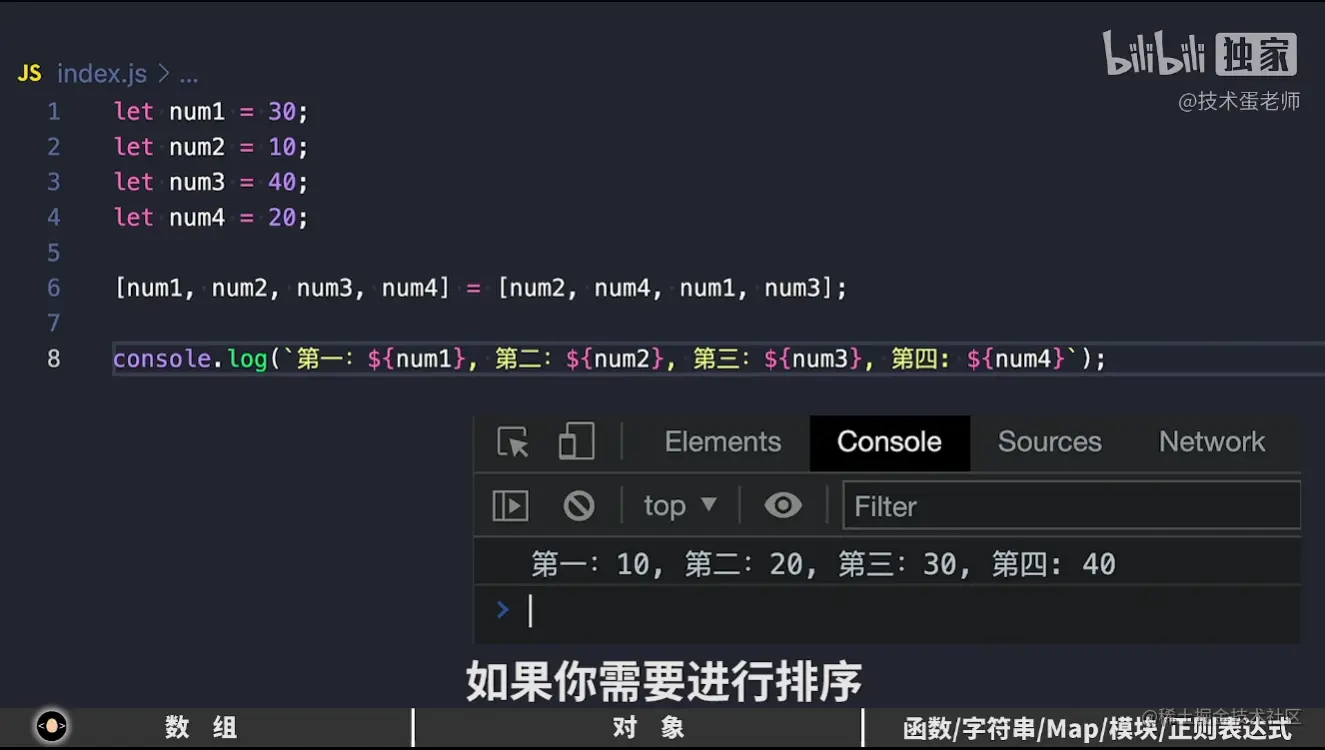Expand the ellipsis breadcrumb after index.js
Viewport: 1325px width, 750px height.
(x=189, y=75)
